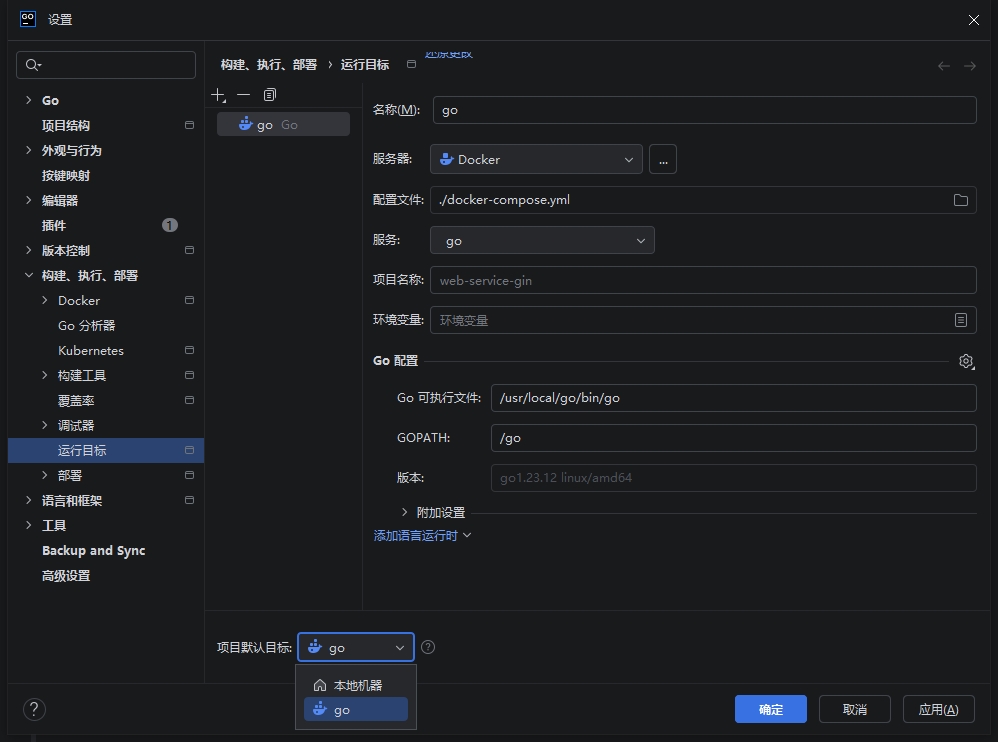Click the navigate back arrow icon
Image resolution: width=998 pixels, height=742 pixels.
[943, 66]
